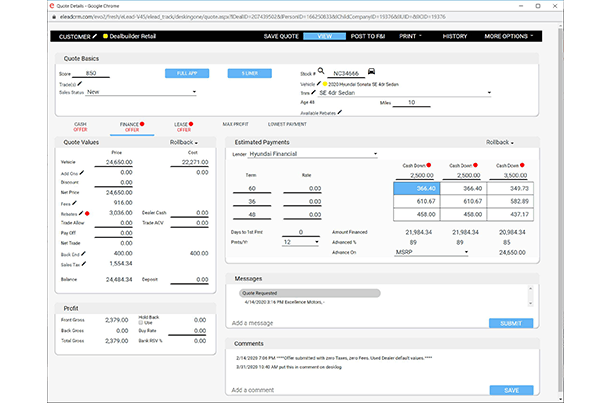Click the Stock # field NC34666
The height and width of the screenshot is (403, 611).
click(x=346, y=73)
